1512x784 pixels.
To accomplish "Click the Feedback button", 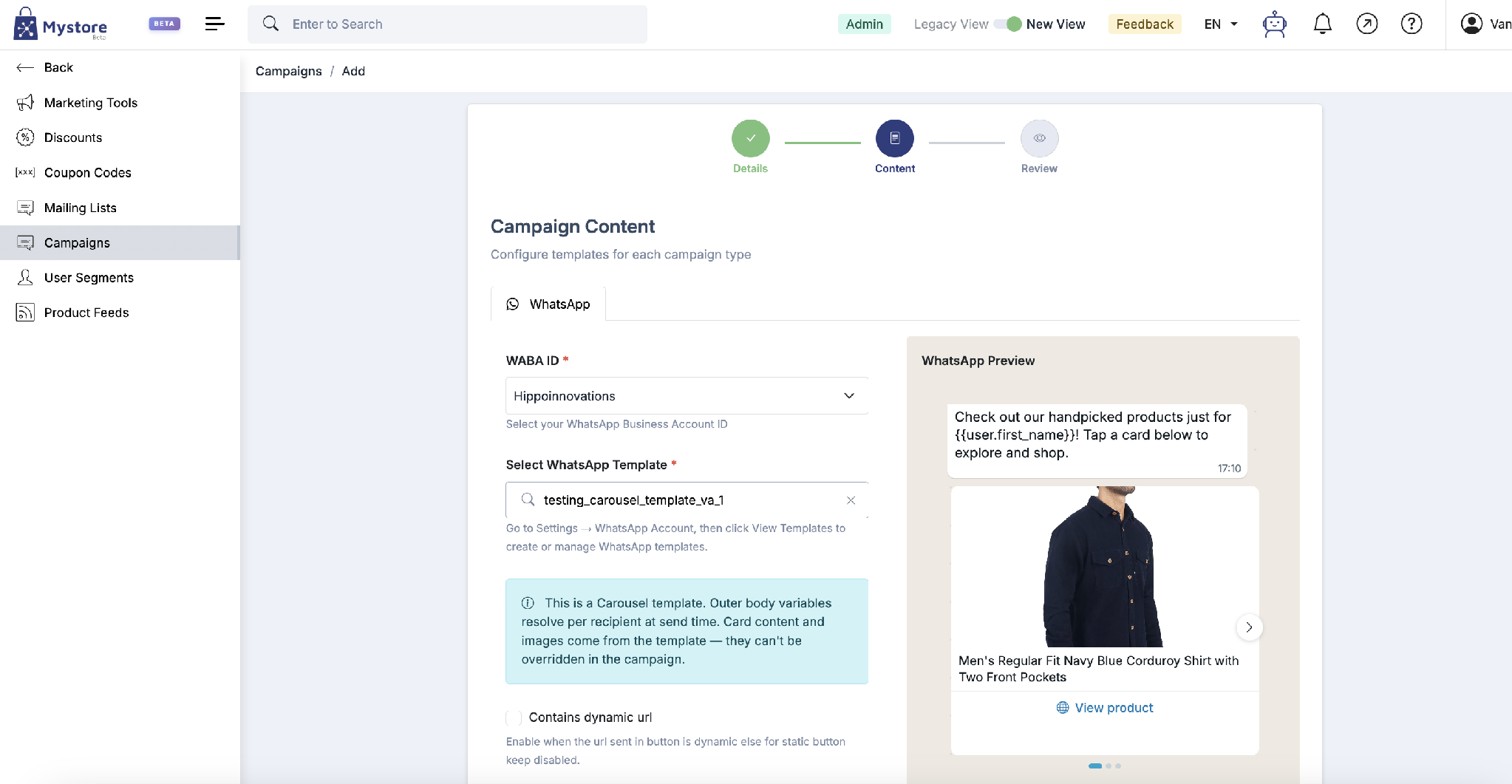I will coord(1145,24).
